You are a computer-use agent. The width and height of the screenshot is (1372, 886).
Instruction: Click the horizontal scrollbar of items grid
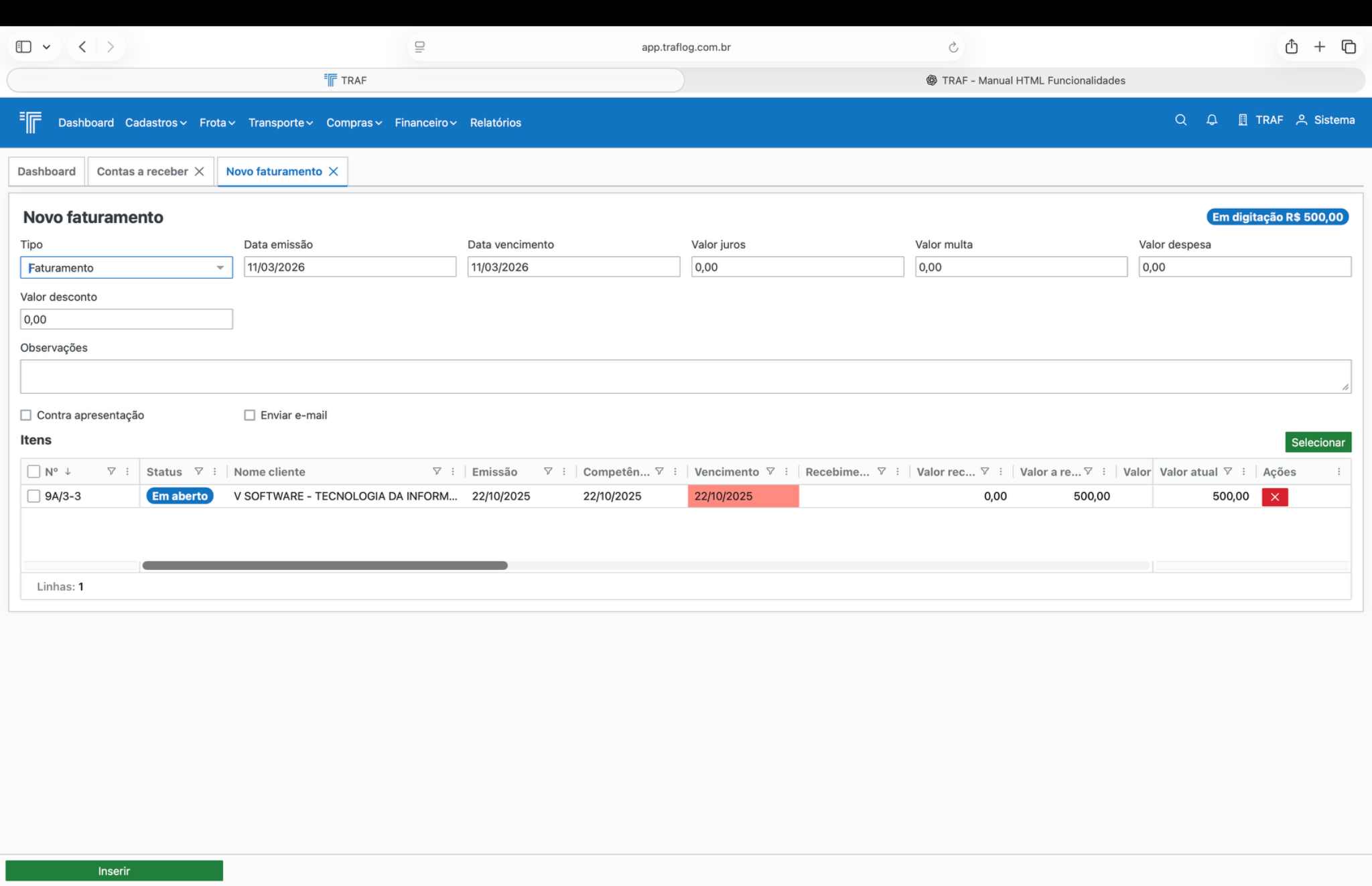(x=325, y=566)
